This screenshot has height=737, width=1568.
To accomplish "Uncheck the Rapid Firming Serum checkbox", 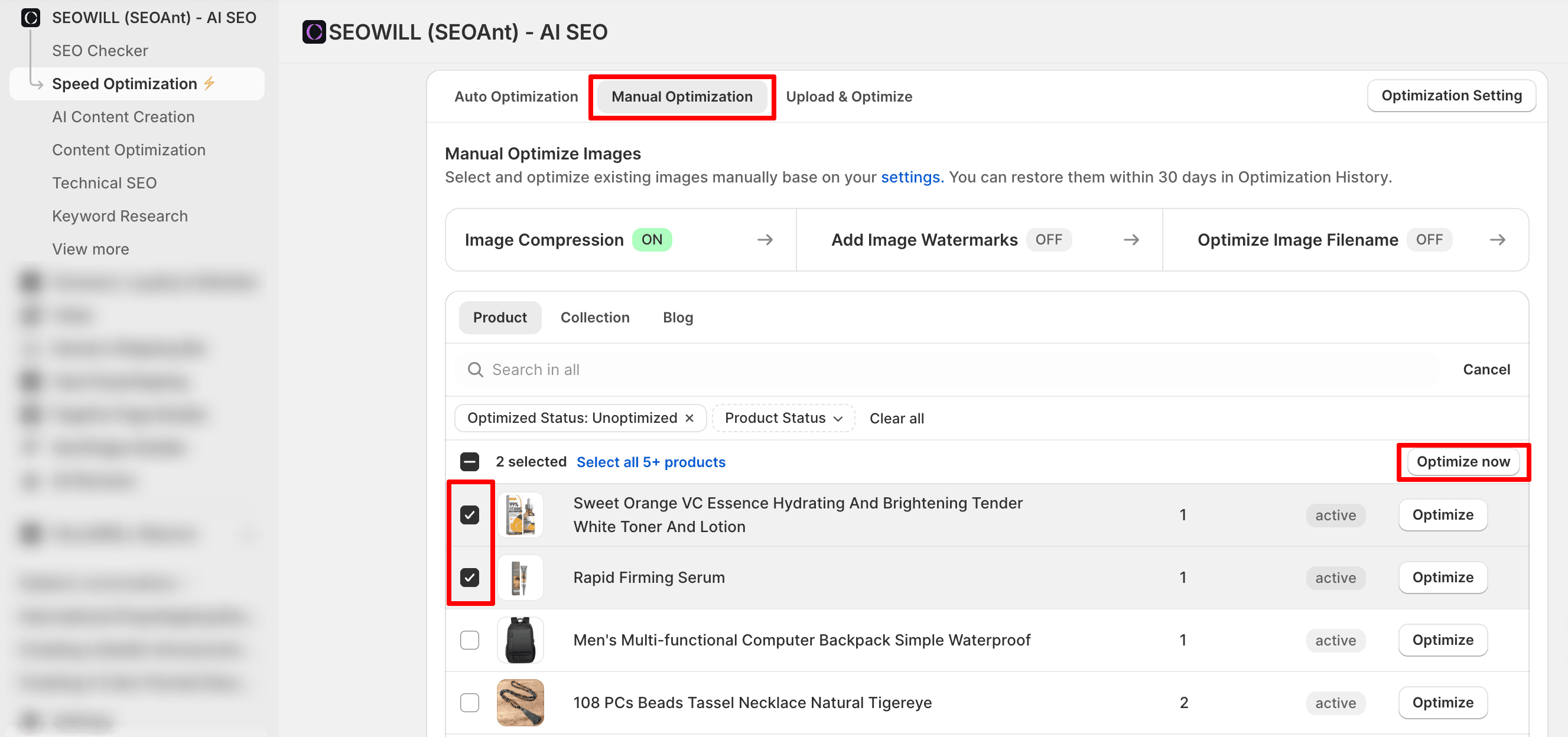I will click(469, 577).
